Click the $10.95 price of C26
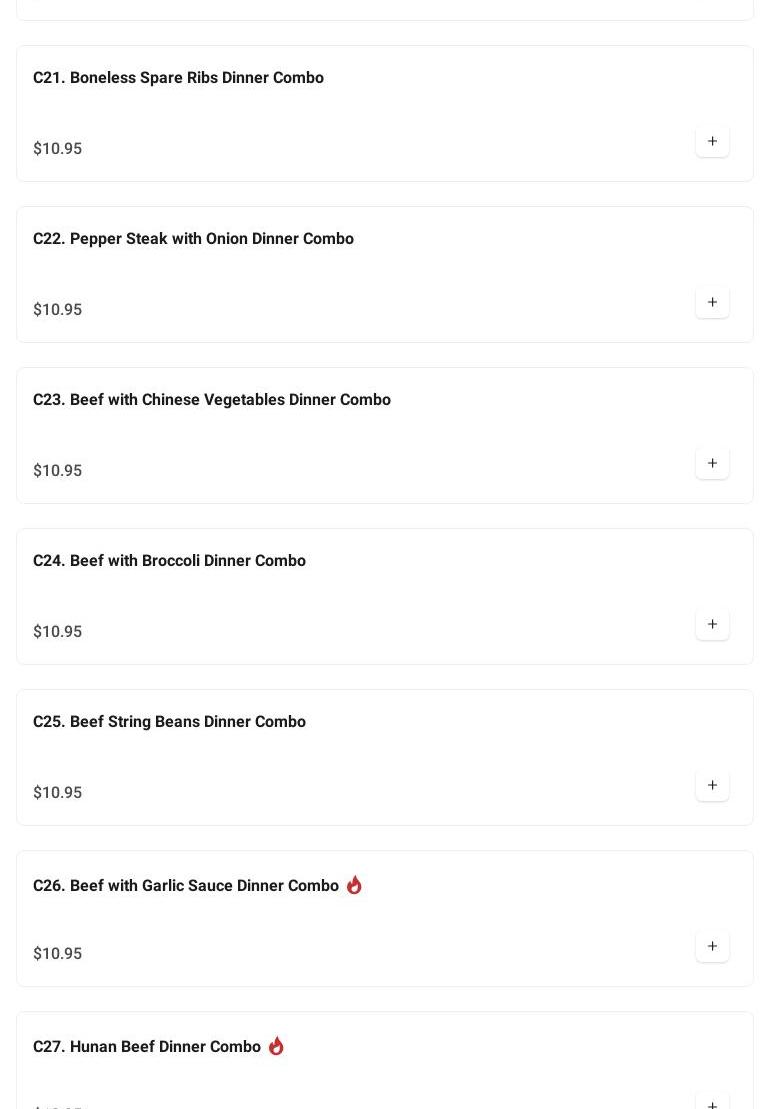Viewport: 770px width, 1109px height. coord(58,954)
